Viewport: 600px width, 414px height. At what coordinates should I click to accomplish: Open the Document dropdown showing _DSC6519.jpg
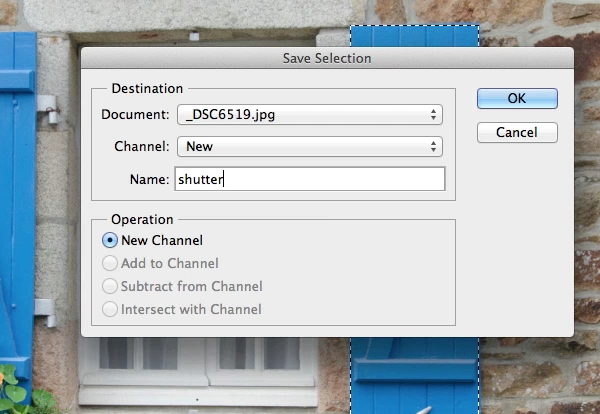pyautogui.click(x=309, y=114)
